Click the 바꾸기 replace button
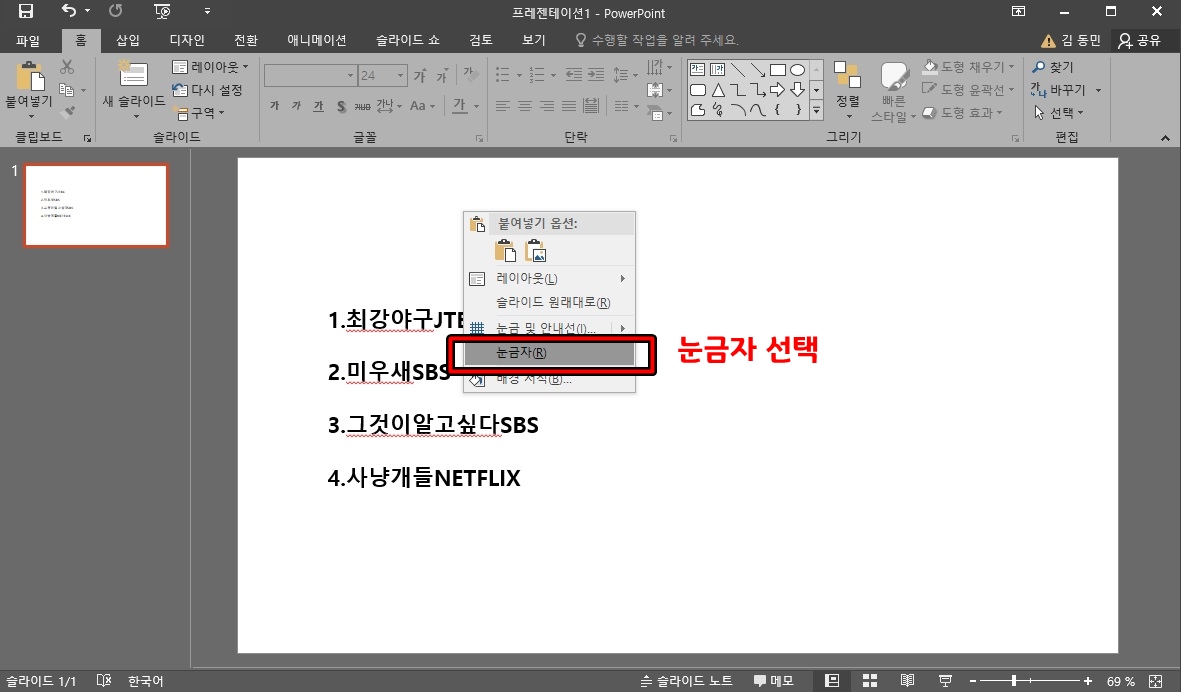Screen dimensions: 1181x692 (1060, 90)
